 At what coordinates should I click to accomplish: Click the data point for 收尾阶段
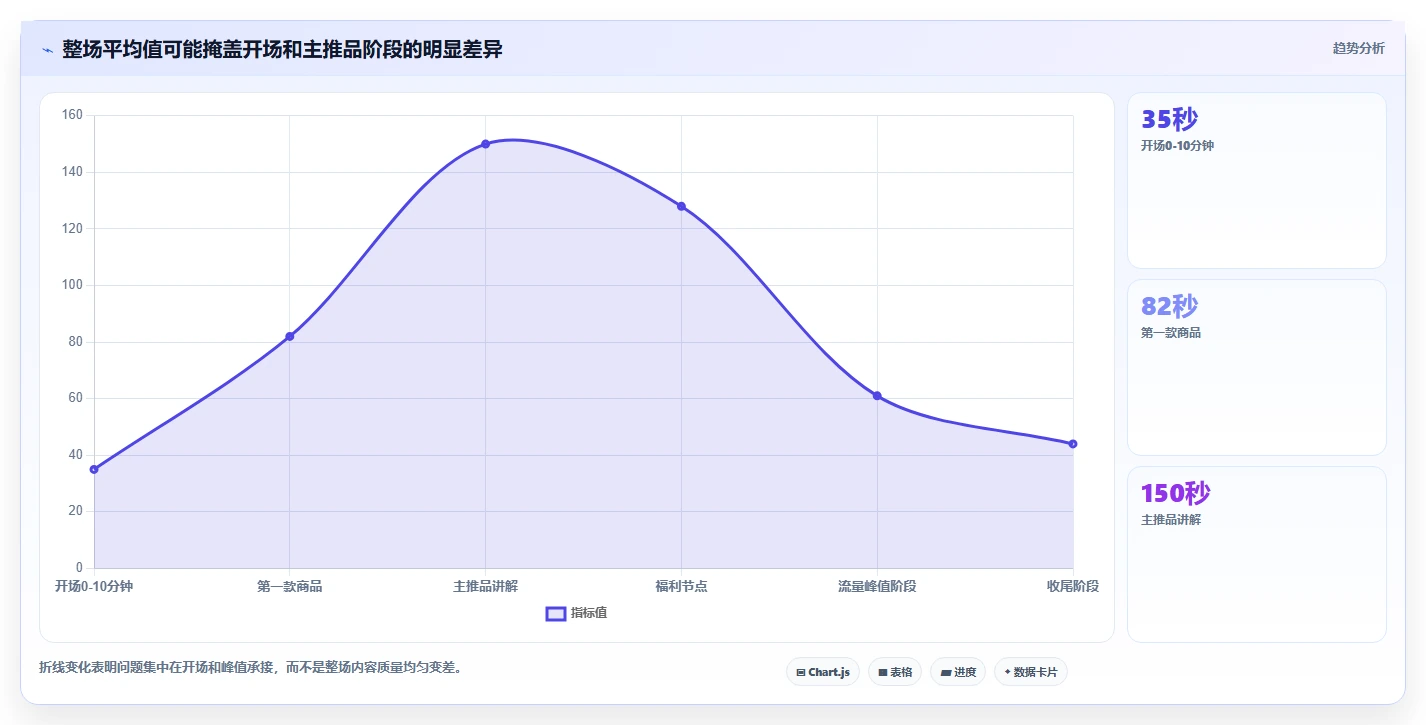pyautogui.click(x=1073, y=444)
